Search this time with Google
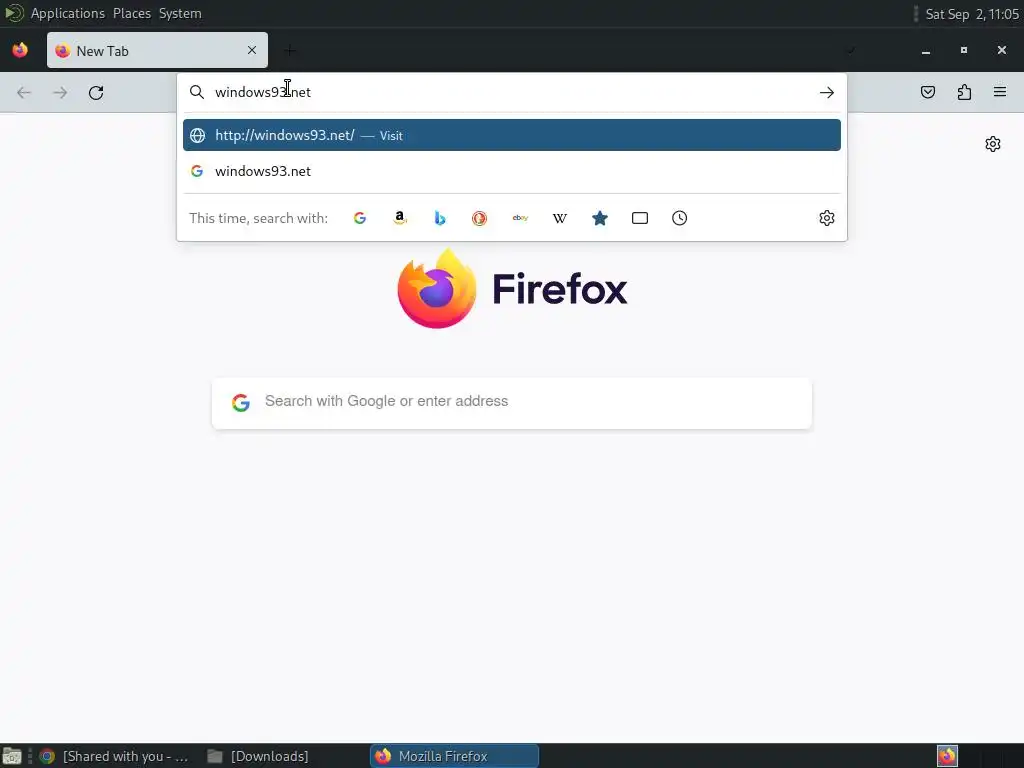Screen dimensions: 1024x768 [x=360, y=218]
